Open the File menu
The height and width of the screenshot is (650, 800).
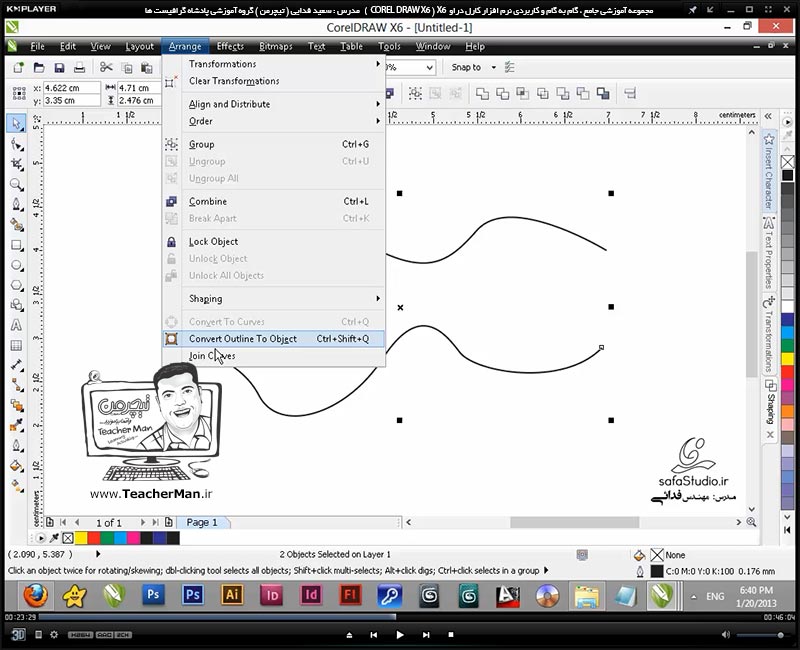pos(37,46)
